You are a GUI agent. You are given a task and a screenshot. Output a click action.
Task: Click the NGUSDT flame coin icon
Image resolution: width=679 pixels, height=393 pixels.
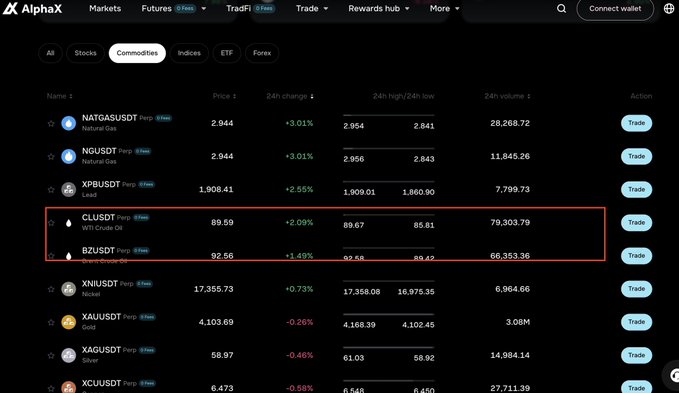click(68, 156)
